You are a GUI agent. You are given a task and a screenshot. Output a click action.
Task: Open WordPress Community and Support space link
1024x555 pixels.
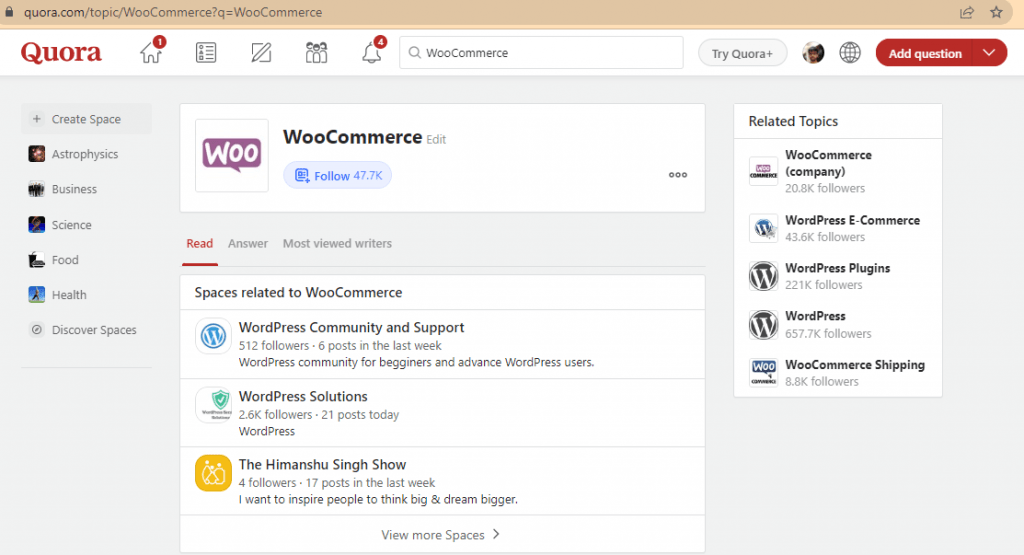[351, 328]
